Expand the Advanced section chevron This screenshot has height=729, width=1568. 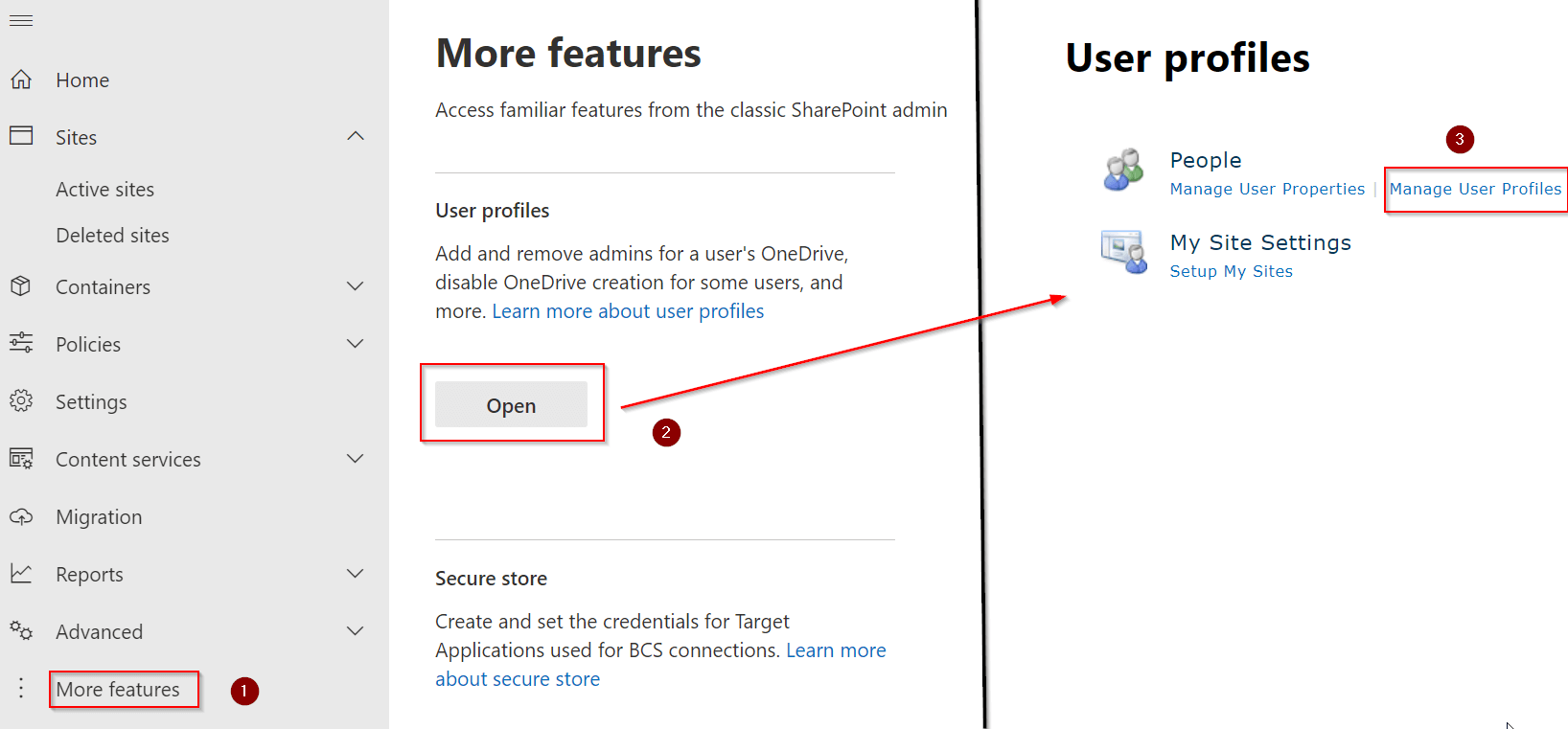[x=356, y=631]
